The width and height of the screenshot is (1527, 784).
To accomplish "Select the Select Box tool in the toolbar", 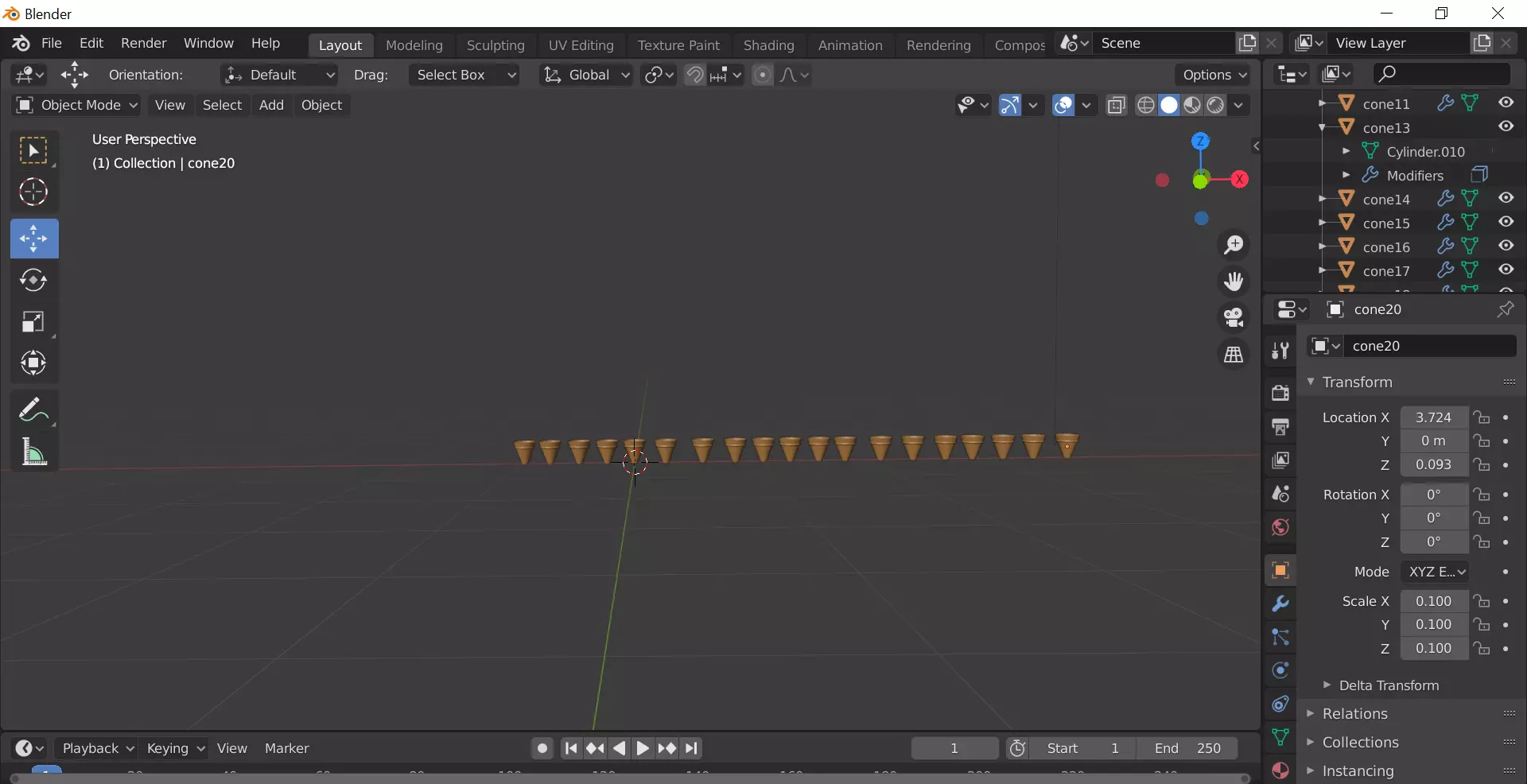I will [34, 150].
